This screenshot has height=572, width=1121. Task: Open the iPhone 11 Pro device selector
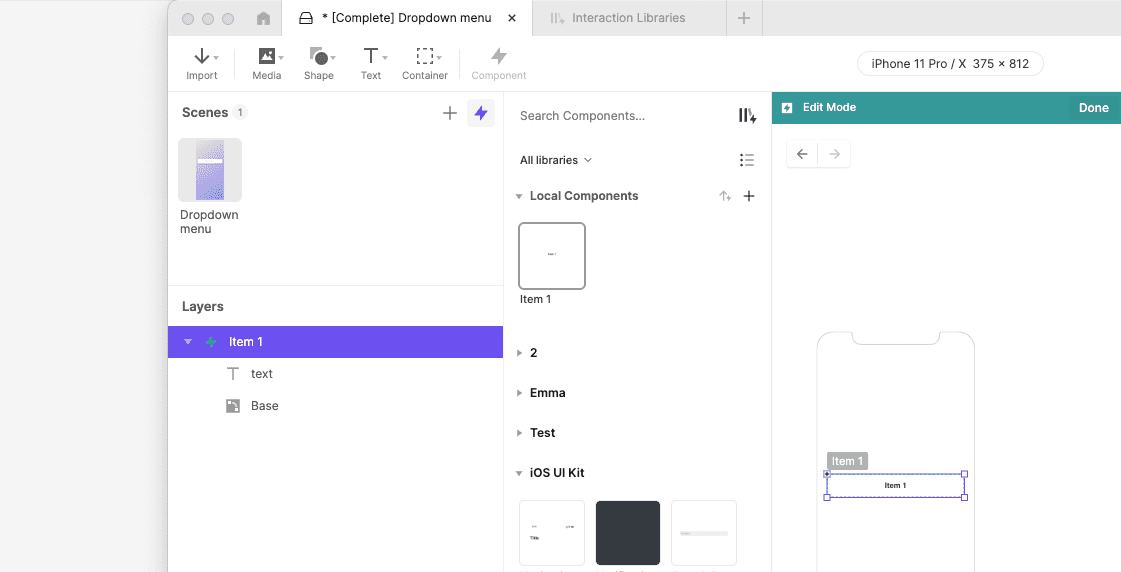click(x=950, y=64)
